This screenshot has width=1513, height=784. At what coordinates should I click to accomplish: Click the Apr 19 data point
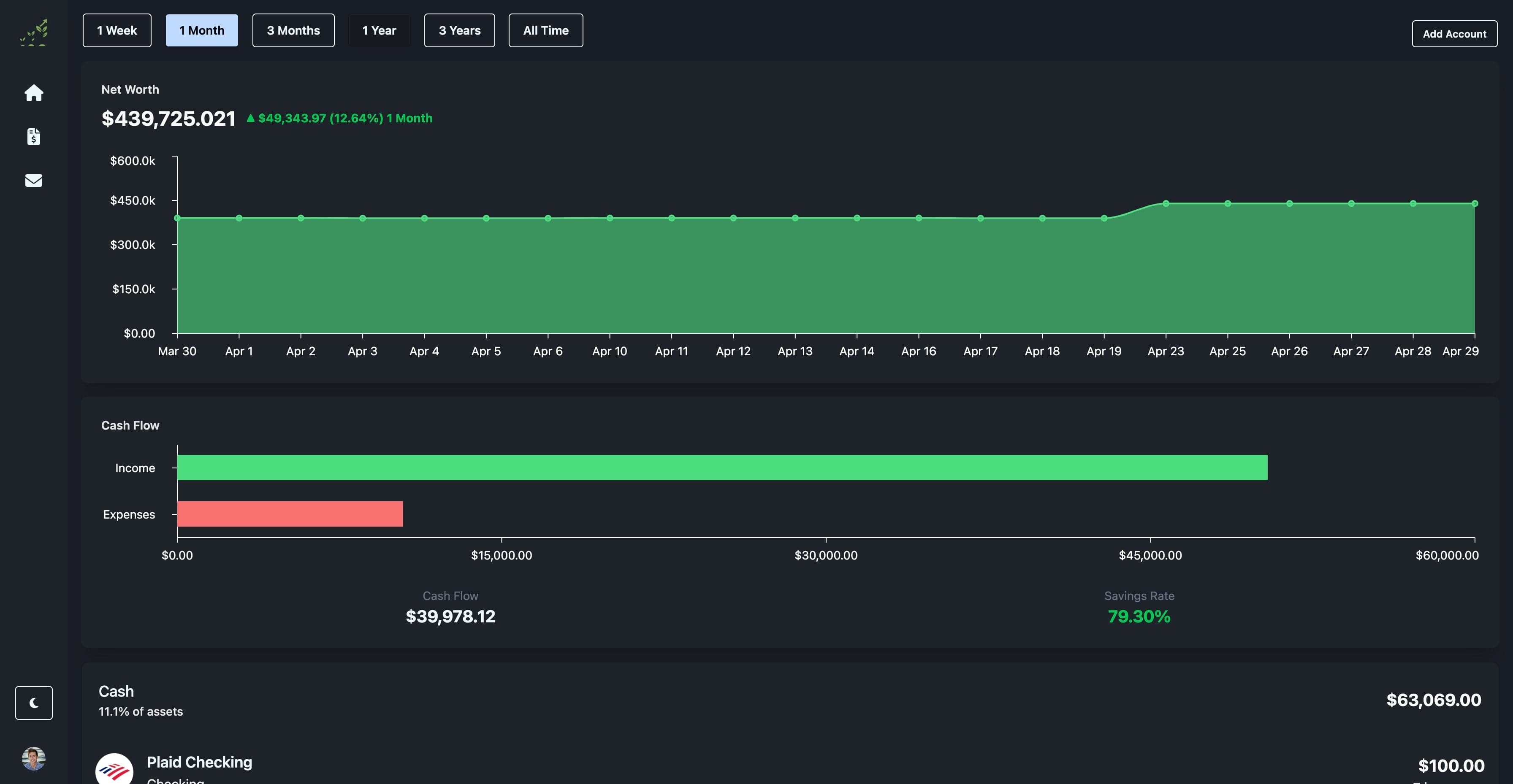tap(1104, 218)
